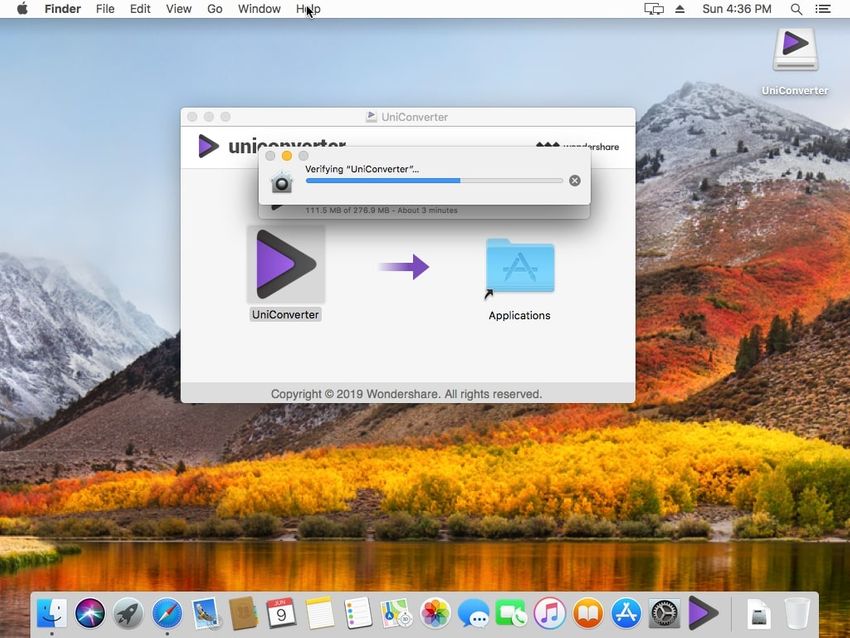Launch App Store from the Dock
Viewport: 850px width, 638px height.
pyautogui.click(x=626, y=612)
